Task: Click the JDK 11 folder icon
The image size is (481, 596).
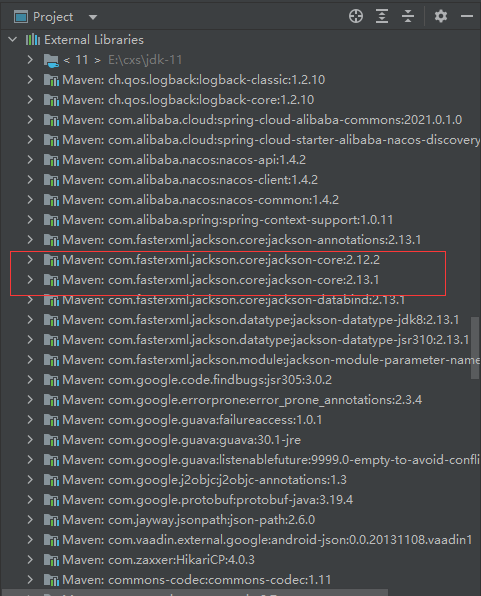Action: pos(51,60)
